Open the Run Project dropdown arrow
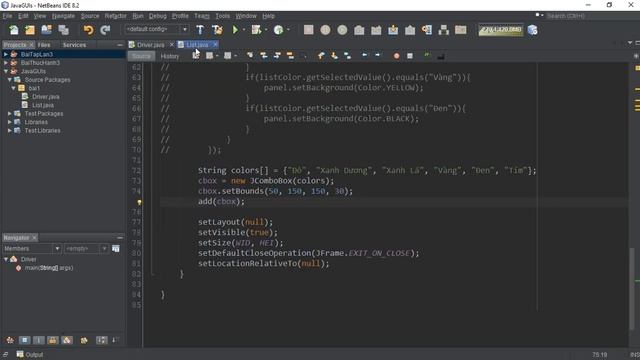 (x=244, y=30)
